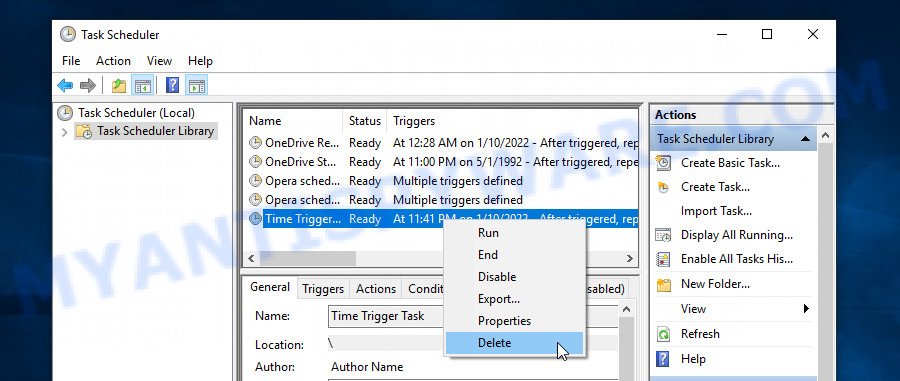Image resolution: width=900 pixels, height=381 pixels.
Task: Choose Run from the context menu
Action: (515, 233)
